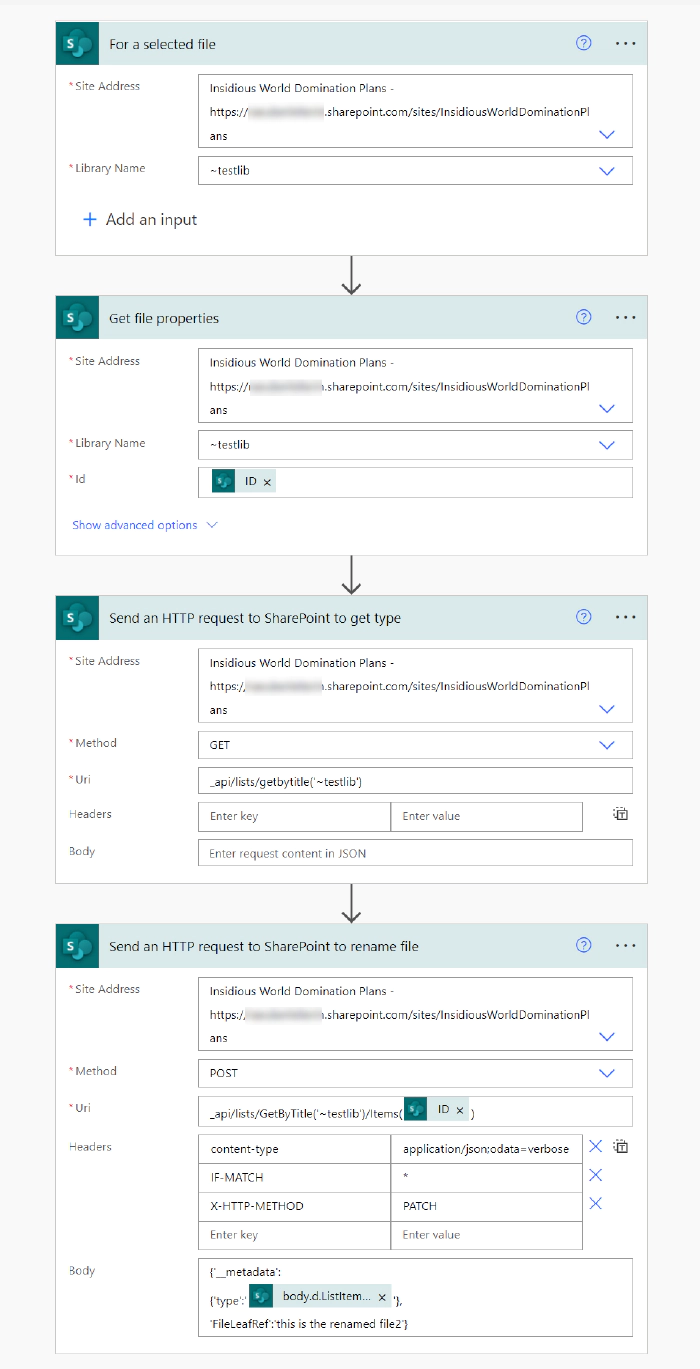Switch 'rename file' headers to text mode
The height and width of the screenshot is (1369, 700).
621,1147
